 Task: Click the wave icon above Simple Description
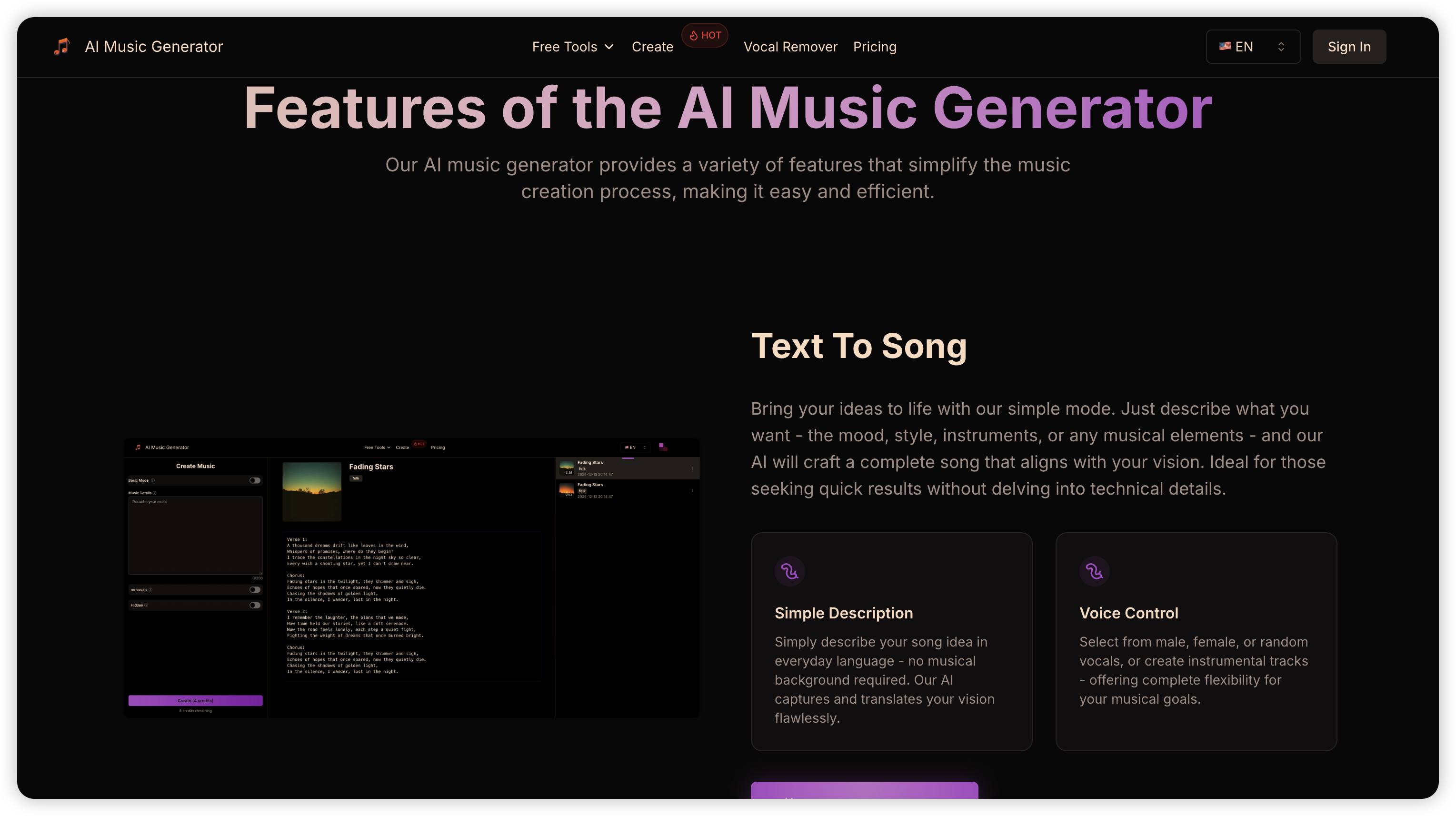coord(789,571)
